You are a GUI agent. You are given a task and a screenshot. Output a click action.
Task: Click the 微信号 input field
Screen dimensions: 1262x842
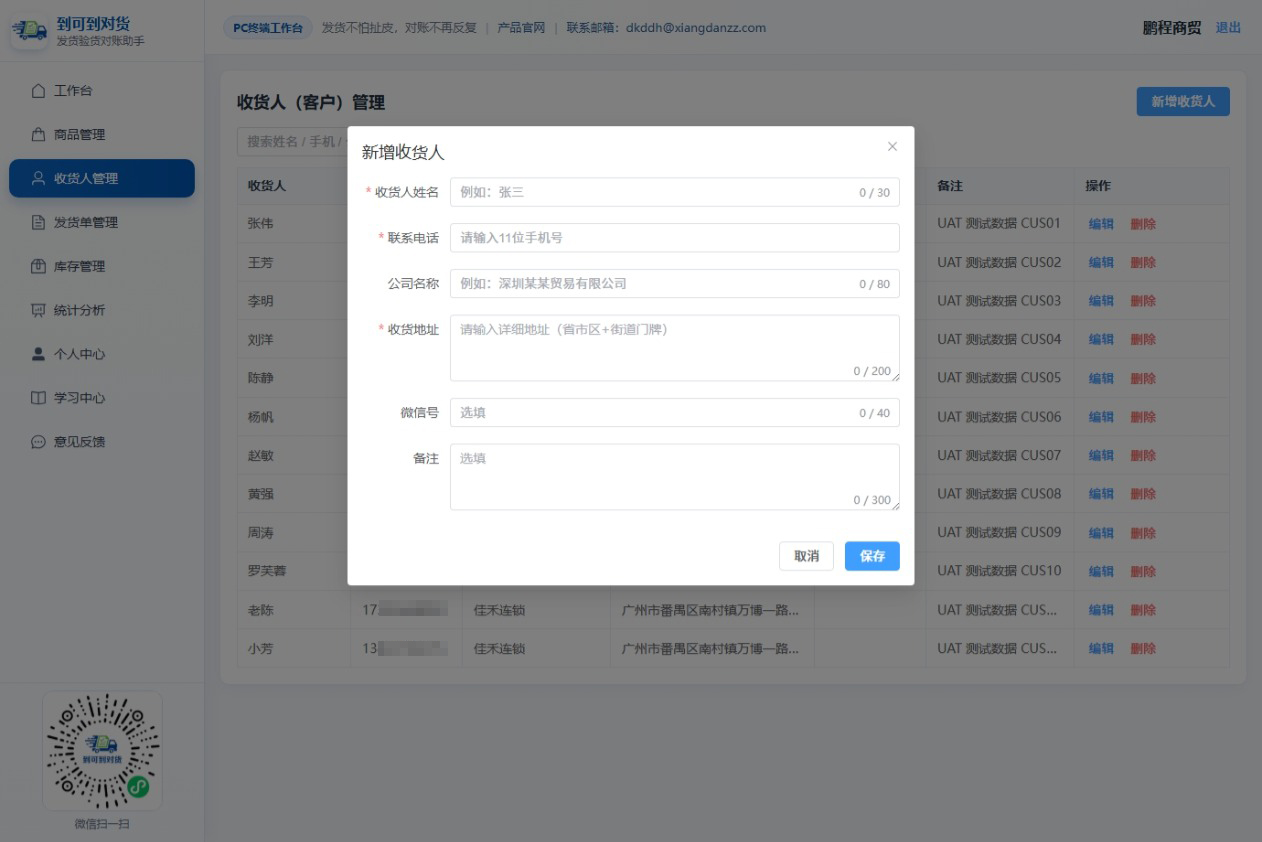coord(674,413)
